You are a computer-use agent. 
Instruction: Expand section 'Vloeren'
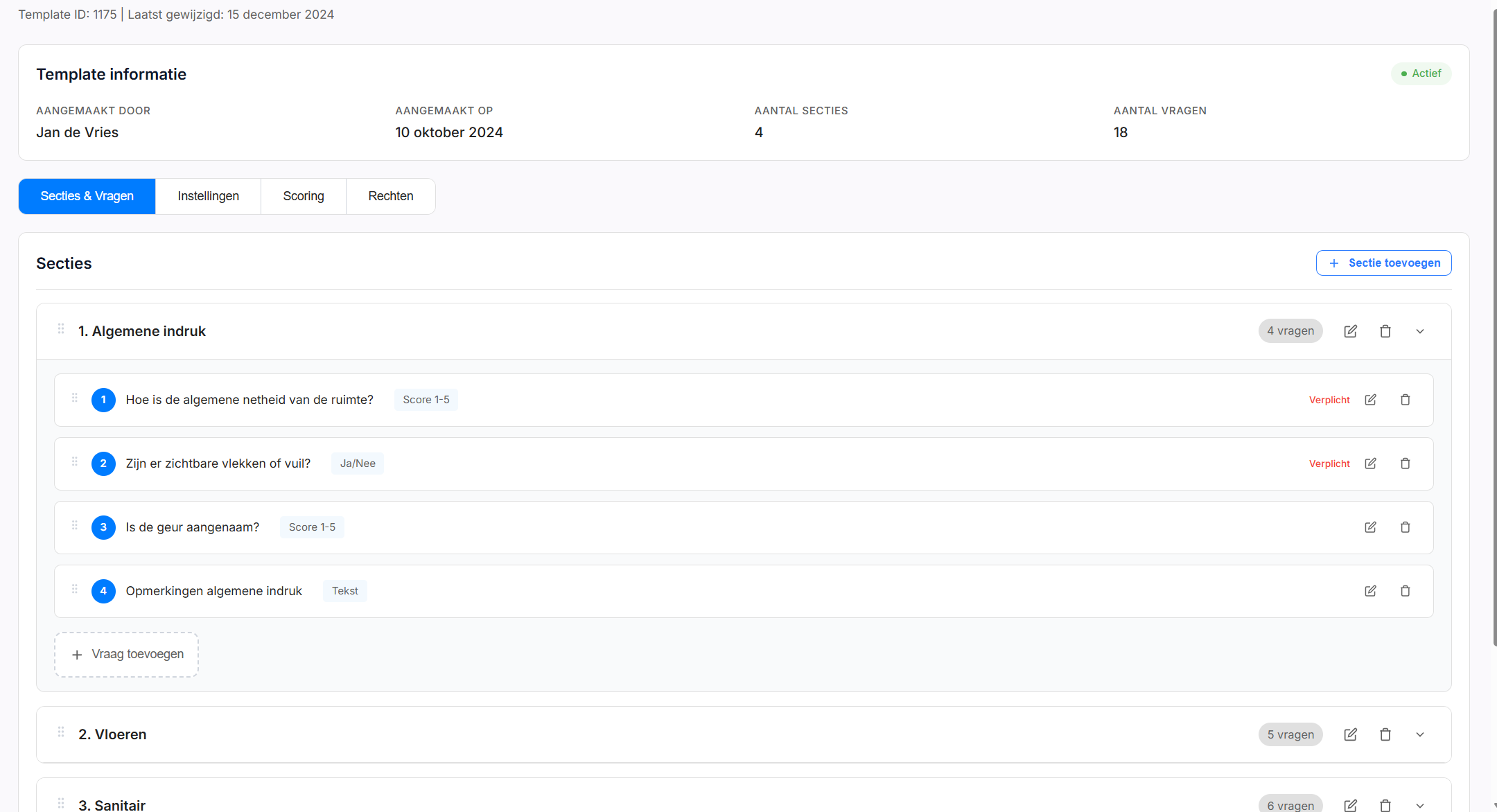1420,734
